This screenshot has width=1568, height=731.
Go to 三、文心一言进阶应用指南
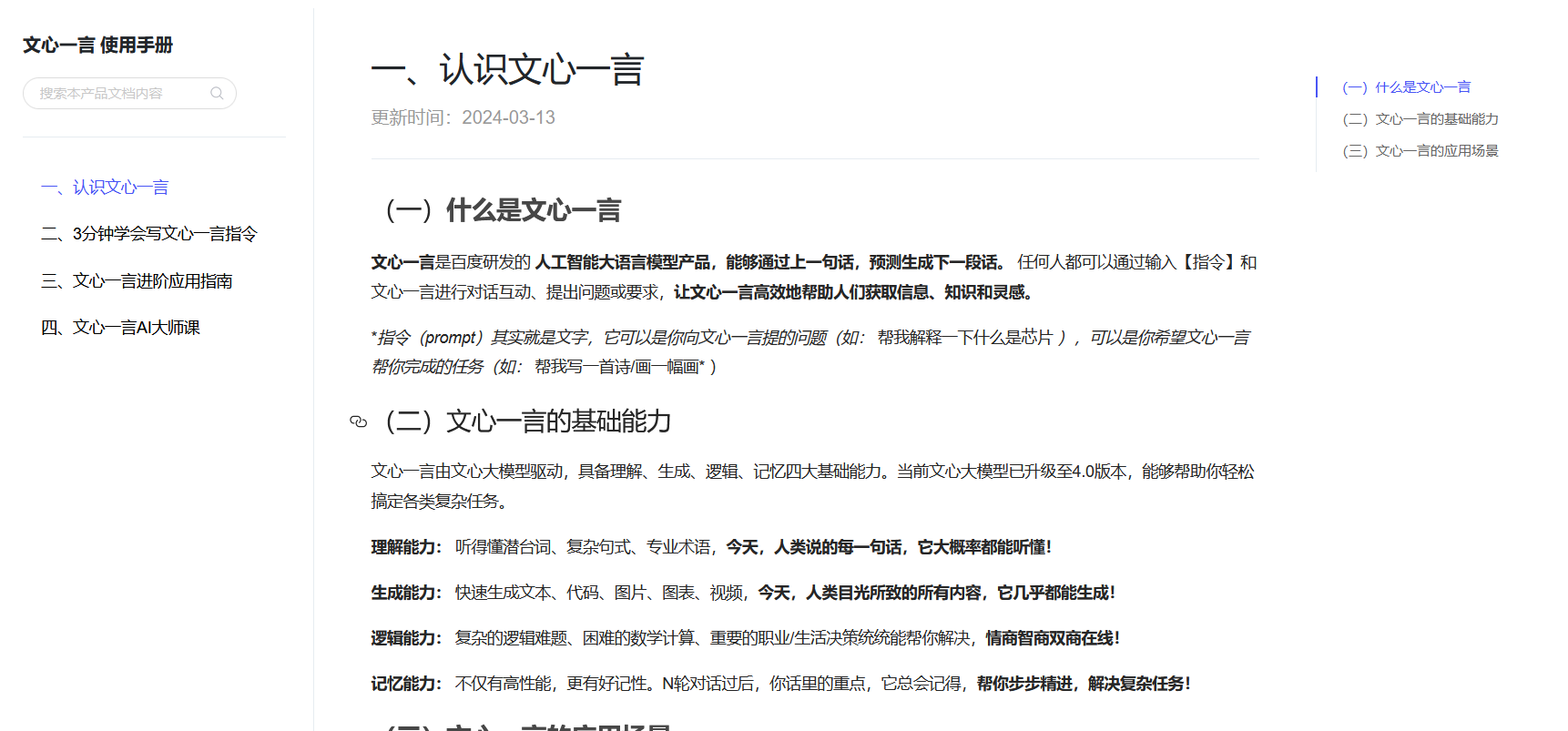click(137, 281)
